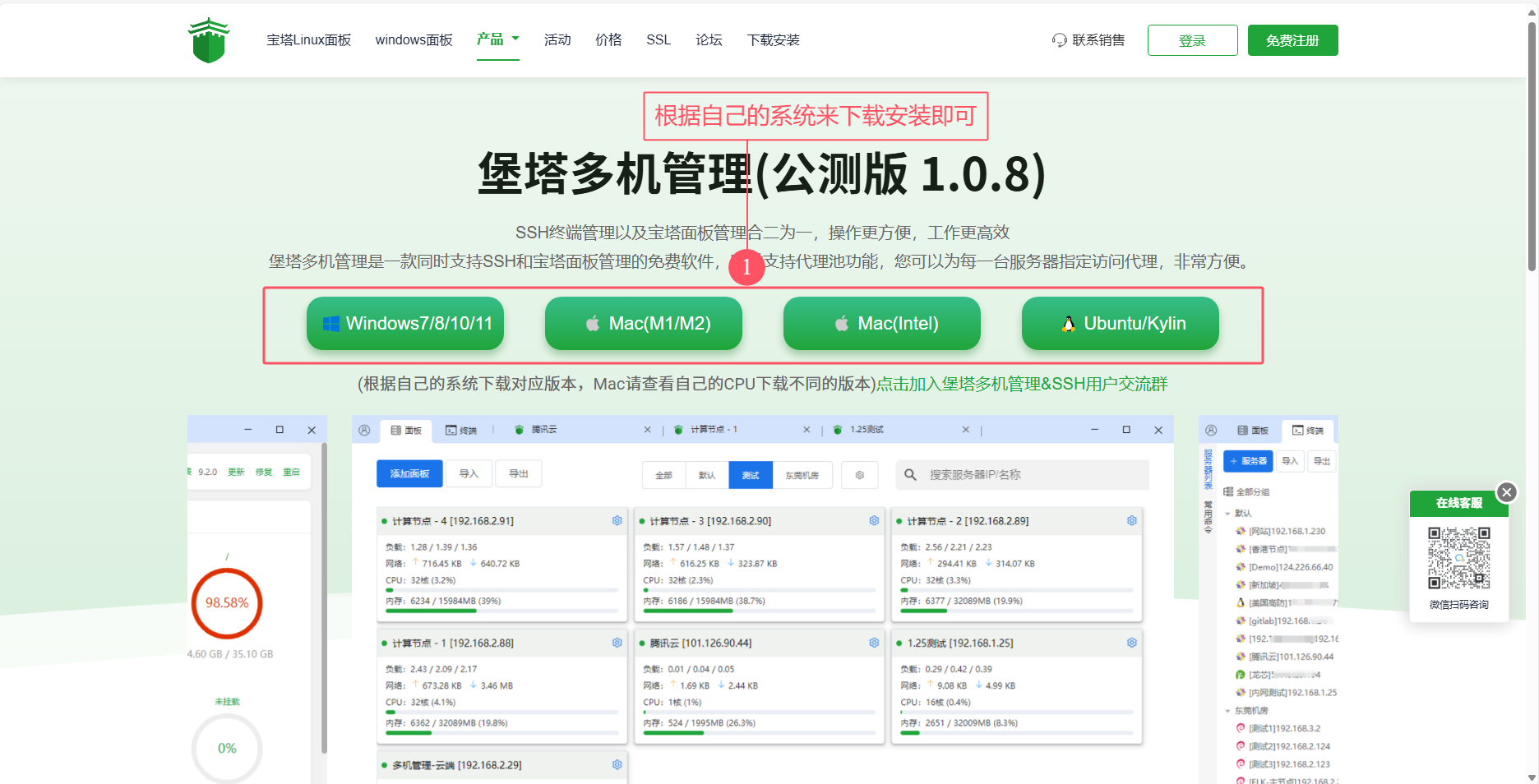Click the WeChat QR code image
This screenshot has width=1539, height=784.
click(1458, 558)
